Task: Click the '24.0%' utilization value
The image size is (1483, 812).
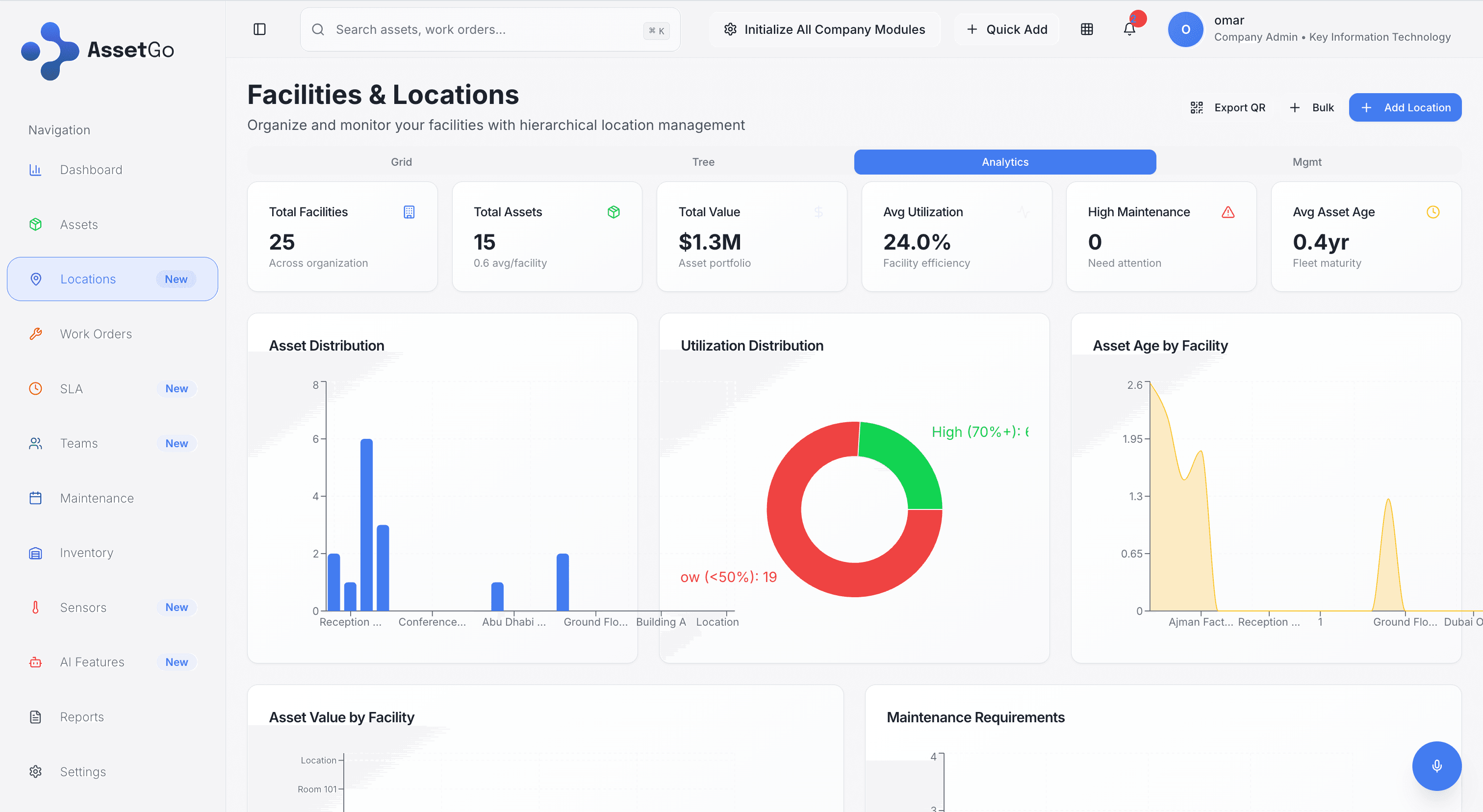Action: coord(917,242)
